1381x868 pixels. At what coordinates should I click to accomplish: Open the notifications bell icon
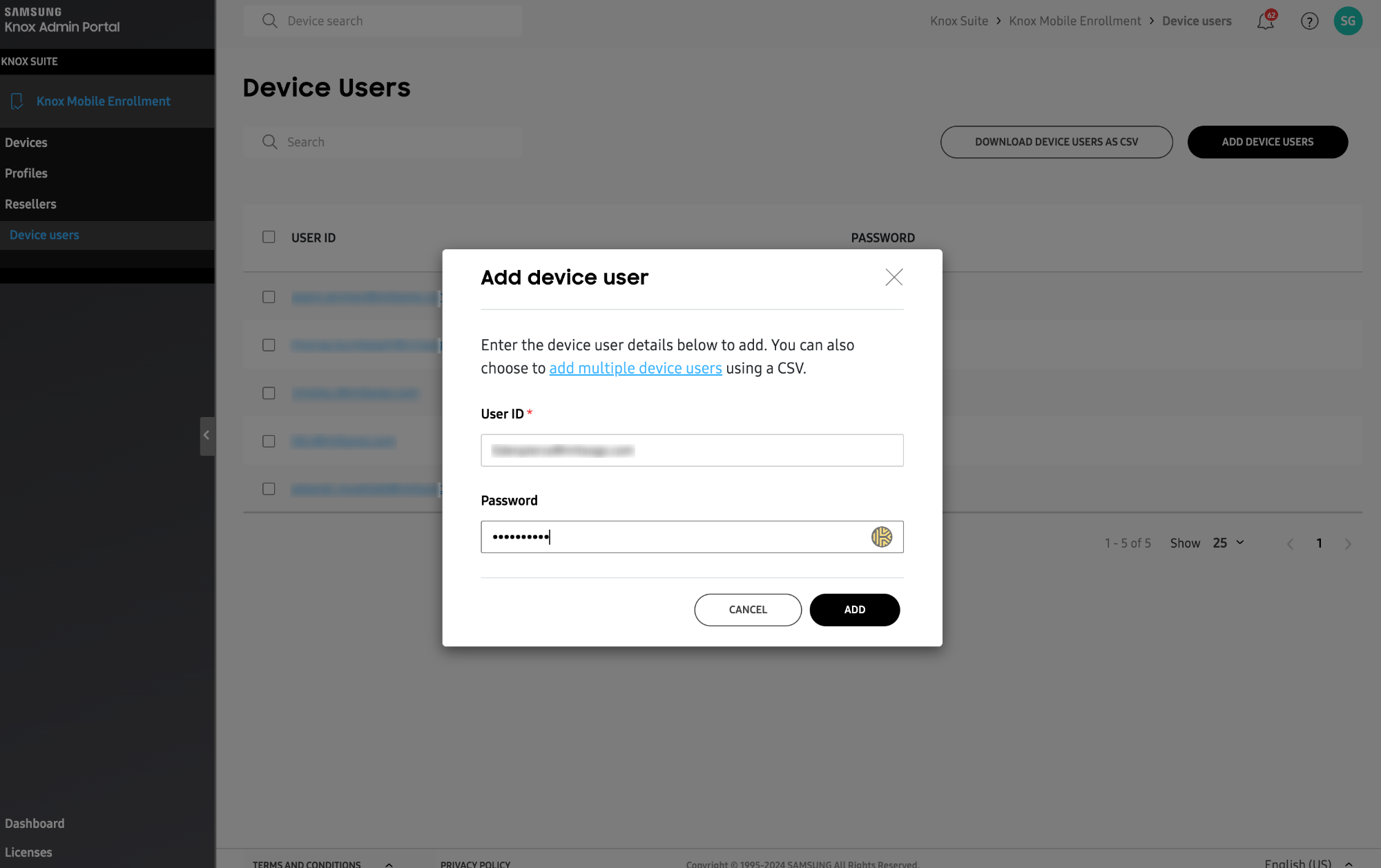coord(1266,21)
